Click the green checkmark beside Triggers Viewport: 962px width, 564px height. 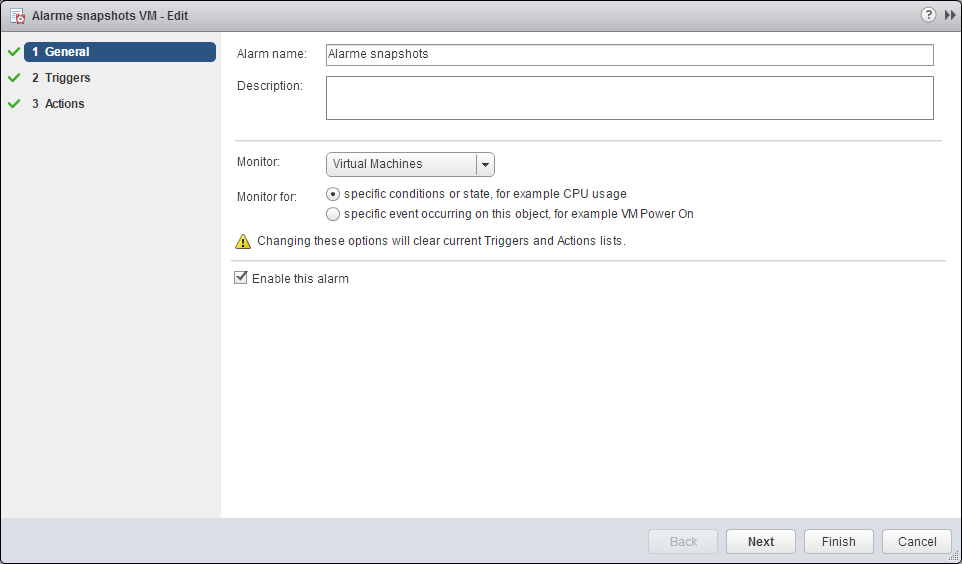(14, 78)
